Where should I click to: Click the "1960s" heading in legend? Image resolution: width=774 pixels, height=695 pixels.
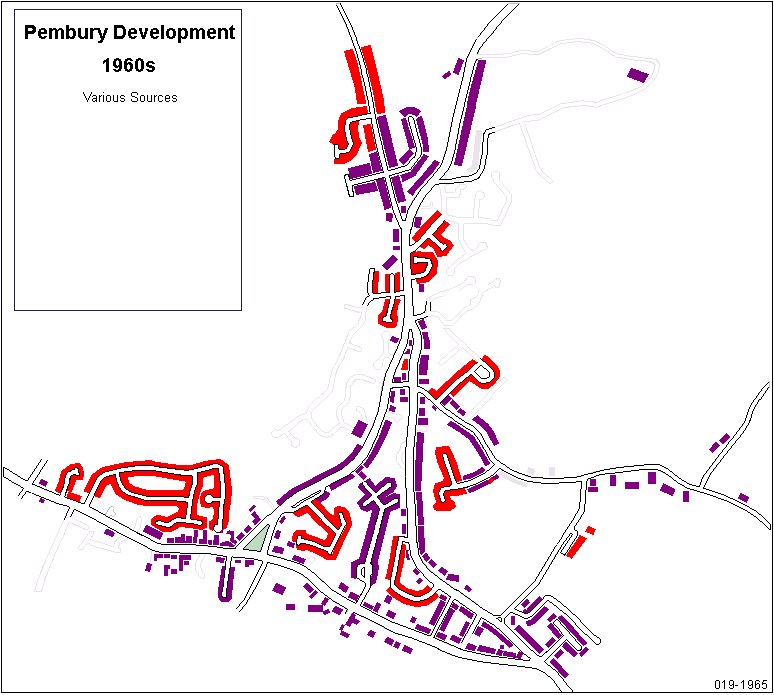pyautogui.click(x=128, y=65)
